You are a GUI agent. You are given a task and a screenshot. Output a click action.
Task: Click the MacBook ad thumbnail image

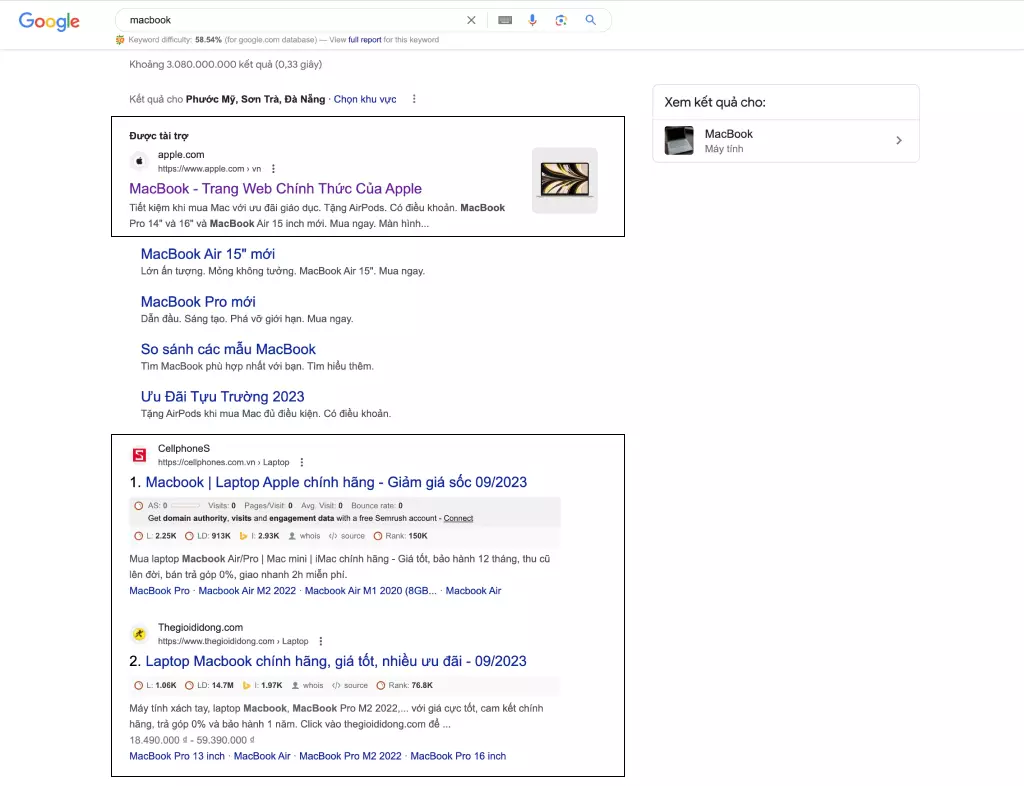click(564, 180)
